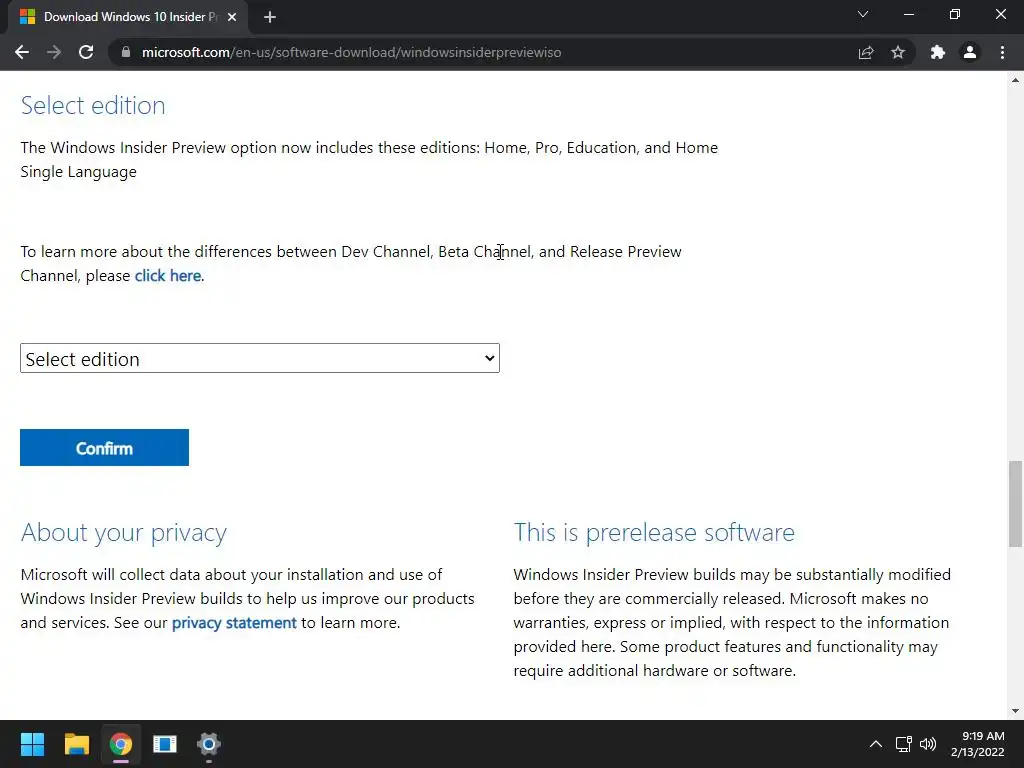Image resolution: width=1024 pixels, height=768 pixels.
Task: Select the Download Windows 10 Insider tab
Action: click(x=128, y=17)
